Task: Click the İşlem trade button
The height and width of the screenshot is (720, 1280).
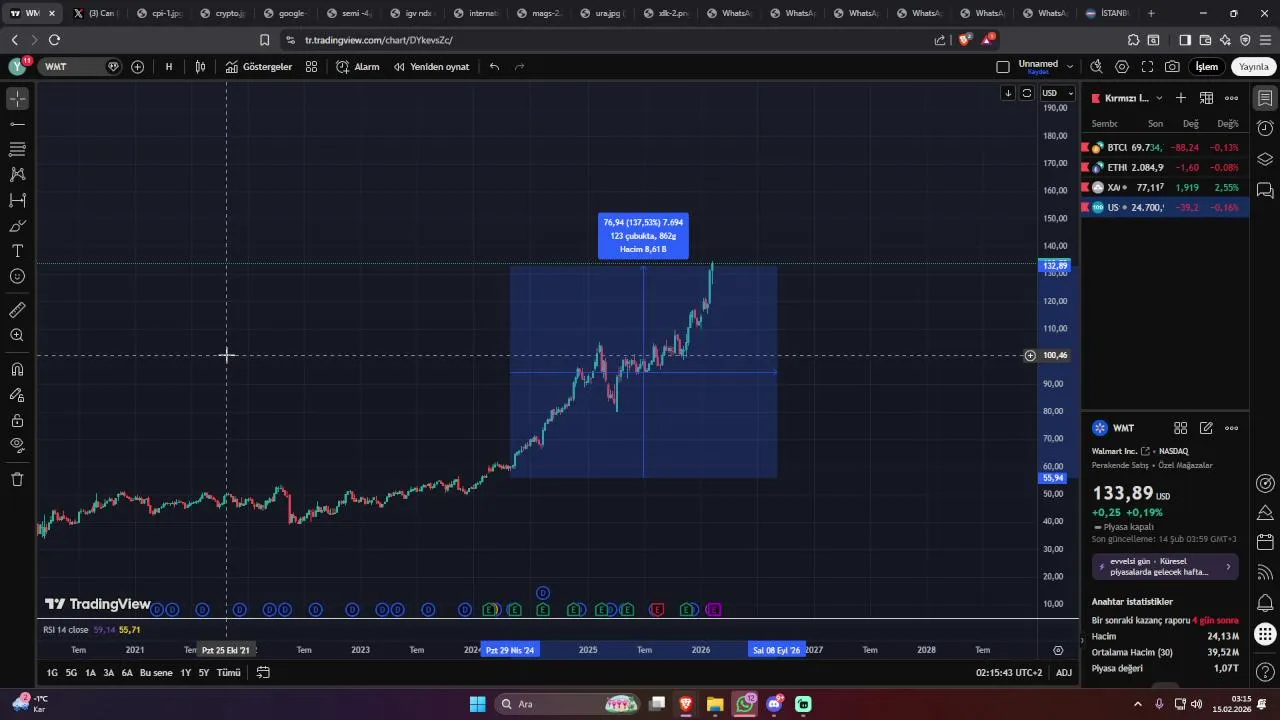Action: coord(1207,67)
